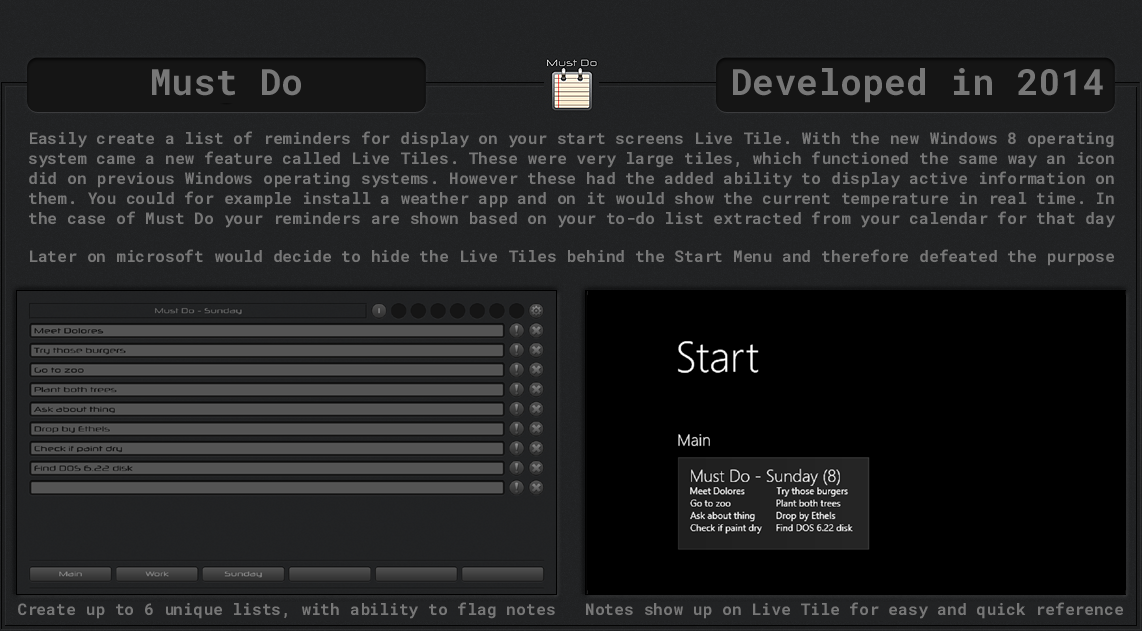Screen dimensions: 1142x631
Task: Flag the 'Check if paint dry' note
Action: click(x=516, y=448)
